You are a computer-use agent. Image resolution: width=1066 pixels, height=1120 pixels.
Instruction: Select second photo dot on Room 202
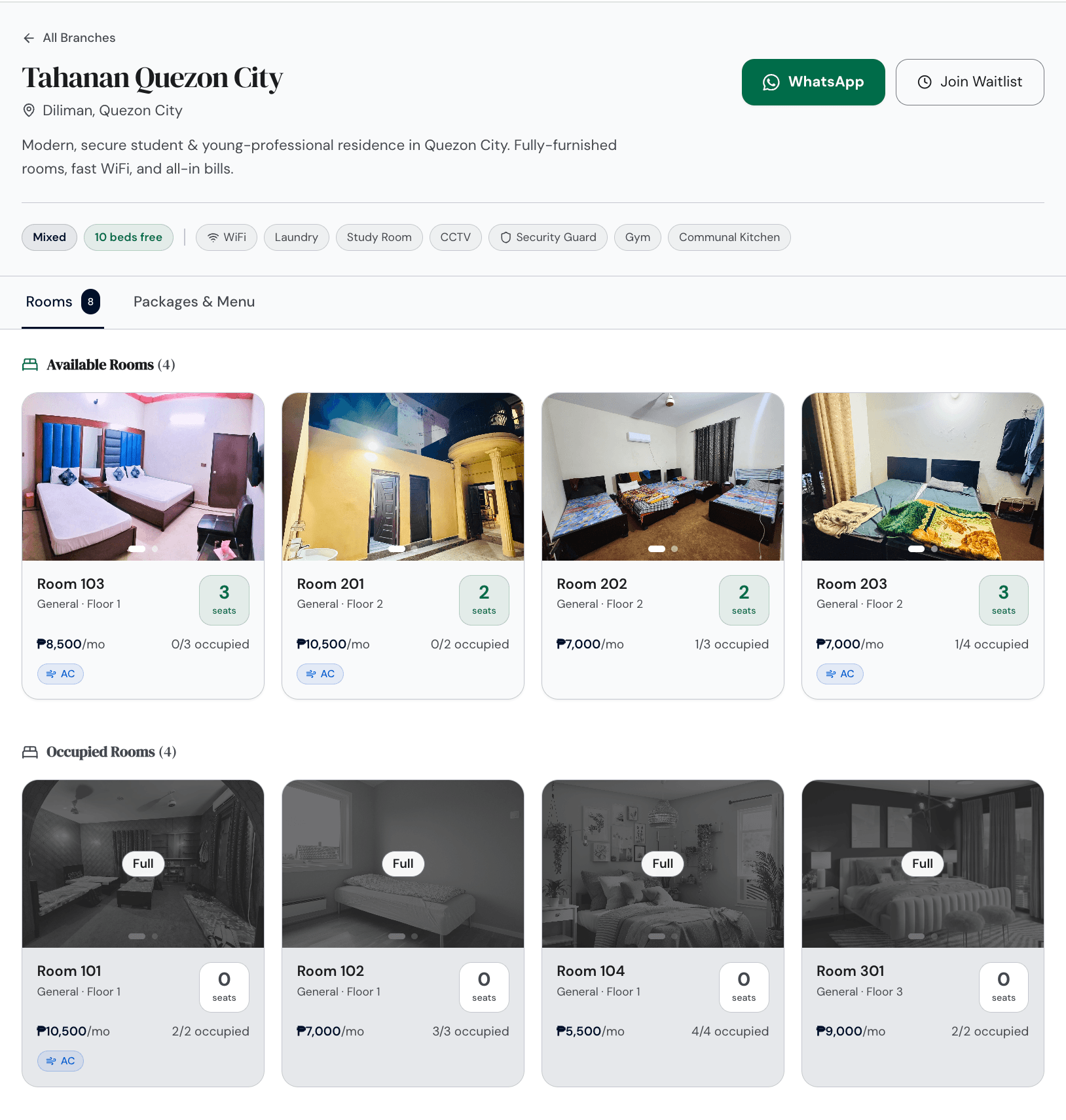(674, 549)
